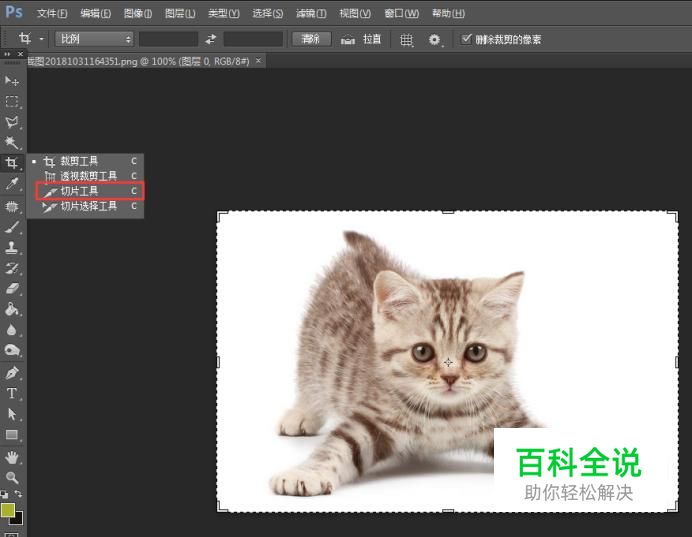Click the 清除 button
Image resolution: width=692 pixels, height=537 pixels.
coord(310,39)
